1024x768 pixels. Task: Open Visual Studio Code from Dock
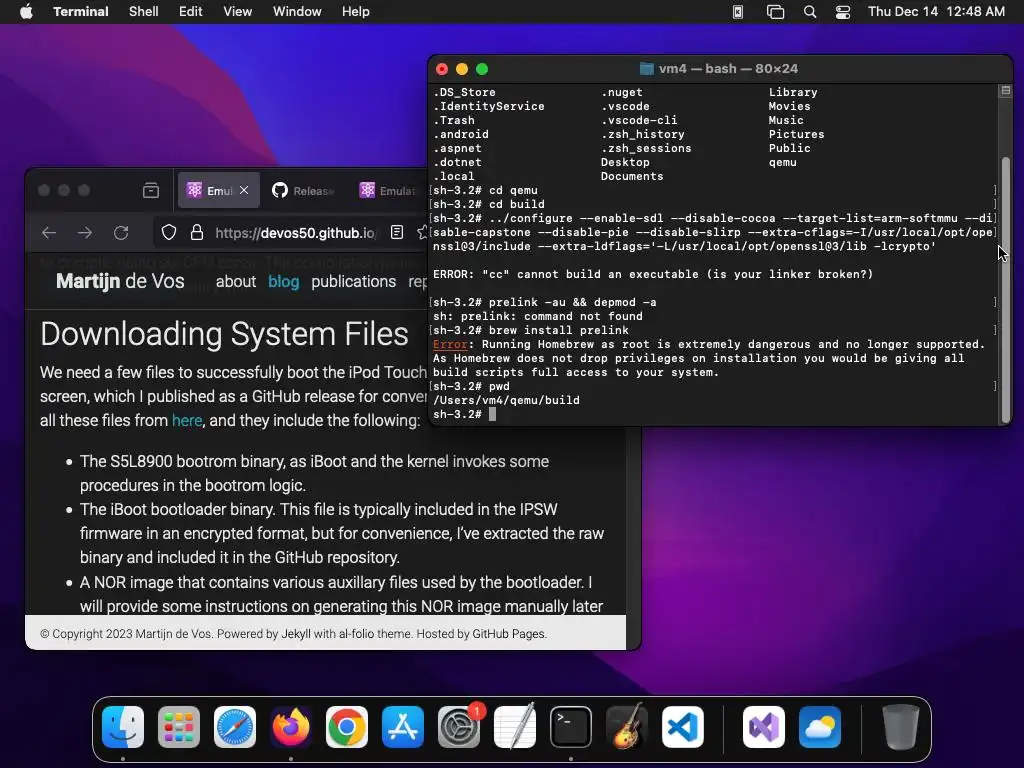click(683, 727)
